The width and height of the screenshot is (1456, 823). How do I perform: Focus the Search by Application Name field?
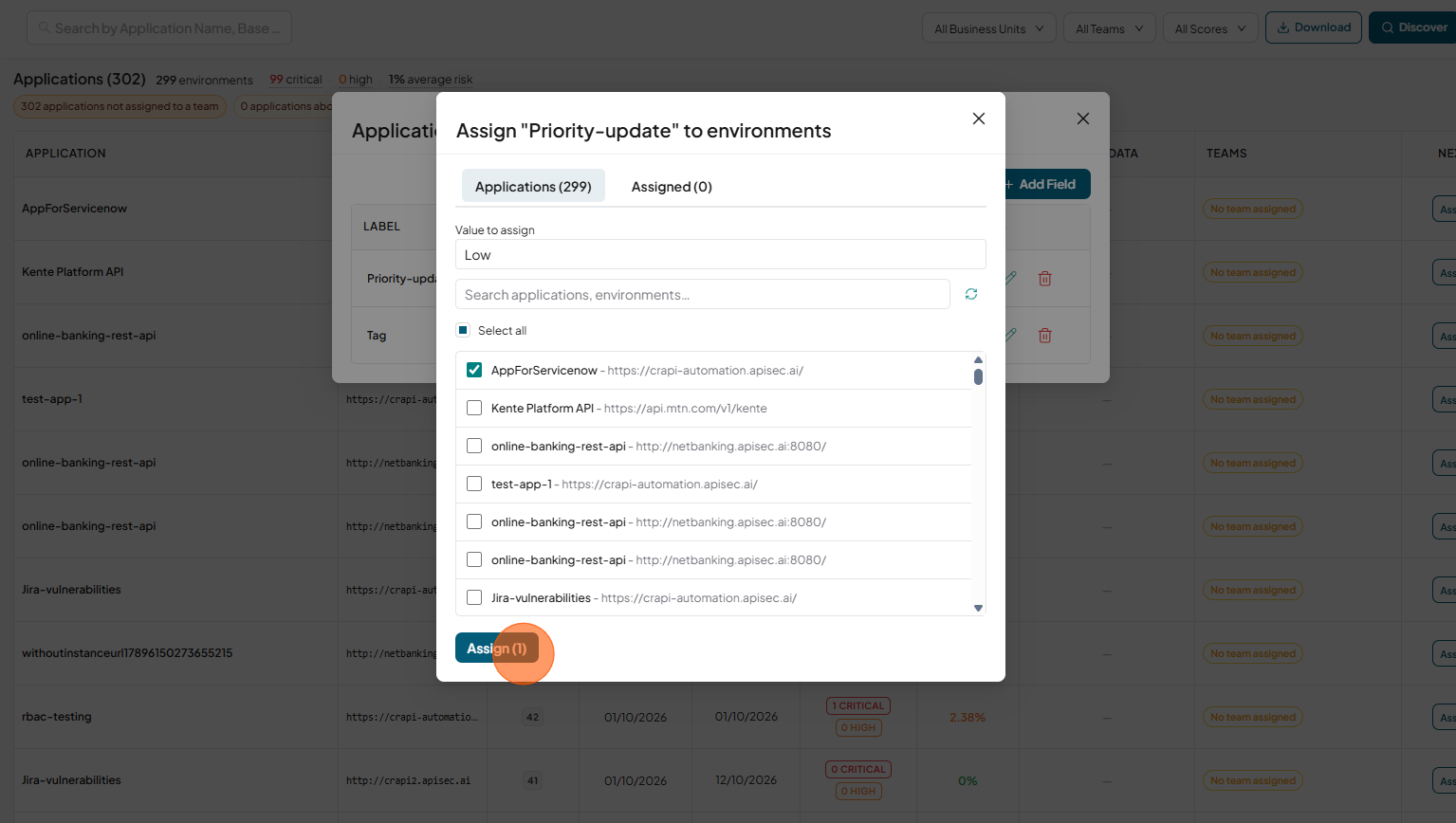coord(159,27)
